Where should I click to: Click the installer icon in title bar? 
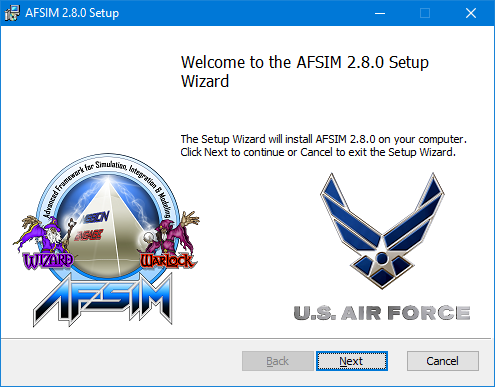[12, 13]
